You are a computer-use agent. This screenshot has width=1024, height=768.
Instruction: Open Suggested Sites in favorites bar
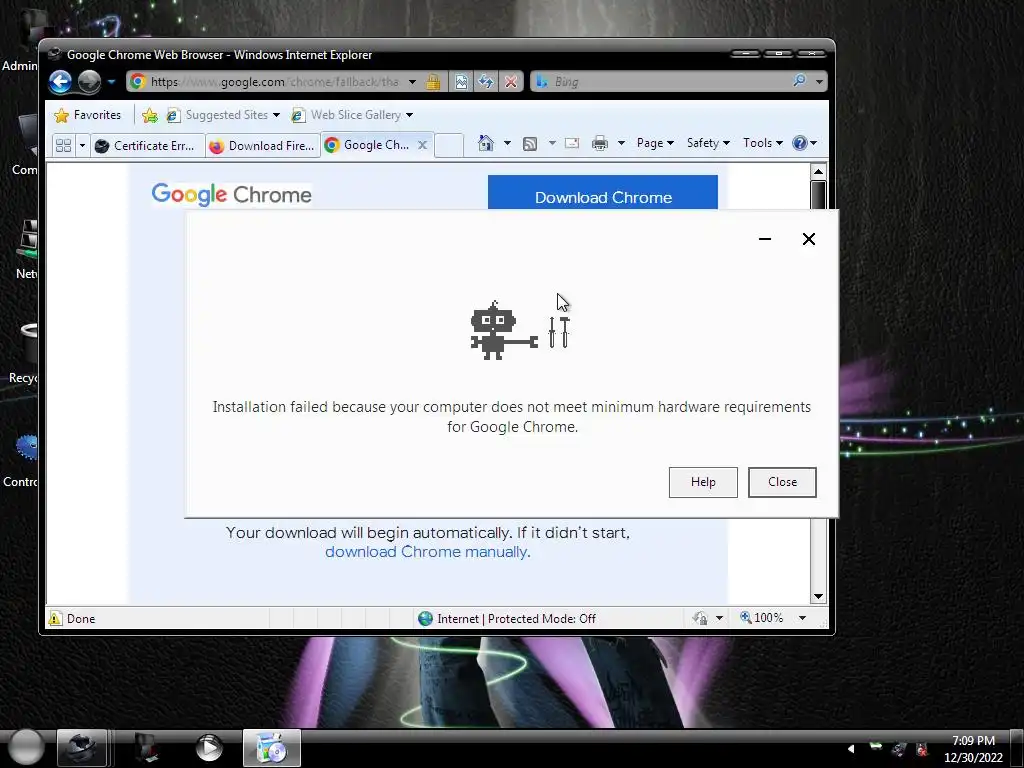click(x=223, y=115)
